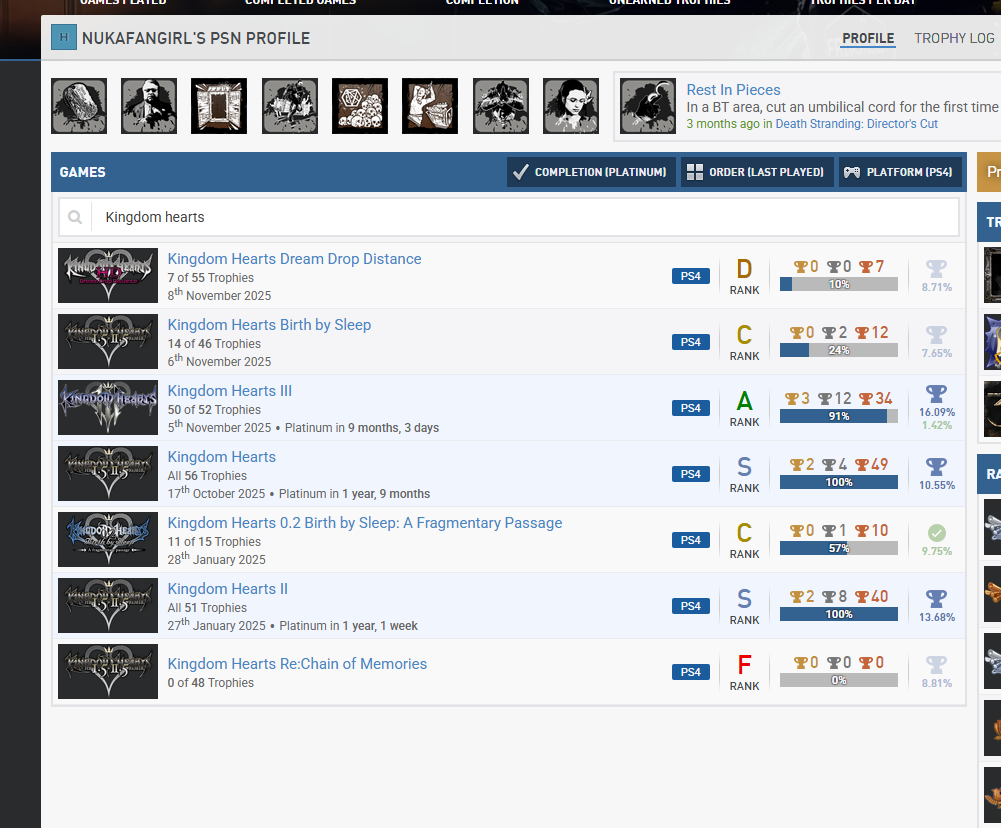Open the Rest In Pieces trophy icon
Viewport: 1001px width, 828px height.
(647, 106)
